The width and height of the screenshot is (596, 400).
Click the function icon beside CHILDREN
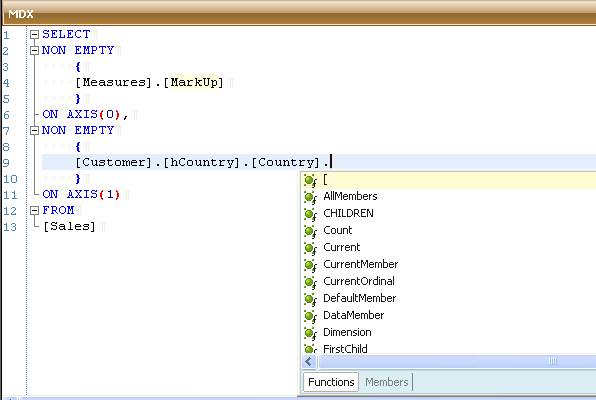coord(310,214)
